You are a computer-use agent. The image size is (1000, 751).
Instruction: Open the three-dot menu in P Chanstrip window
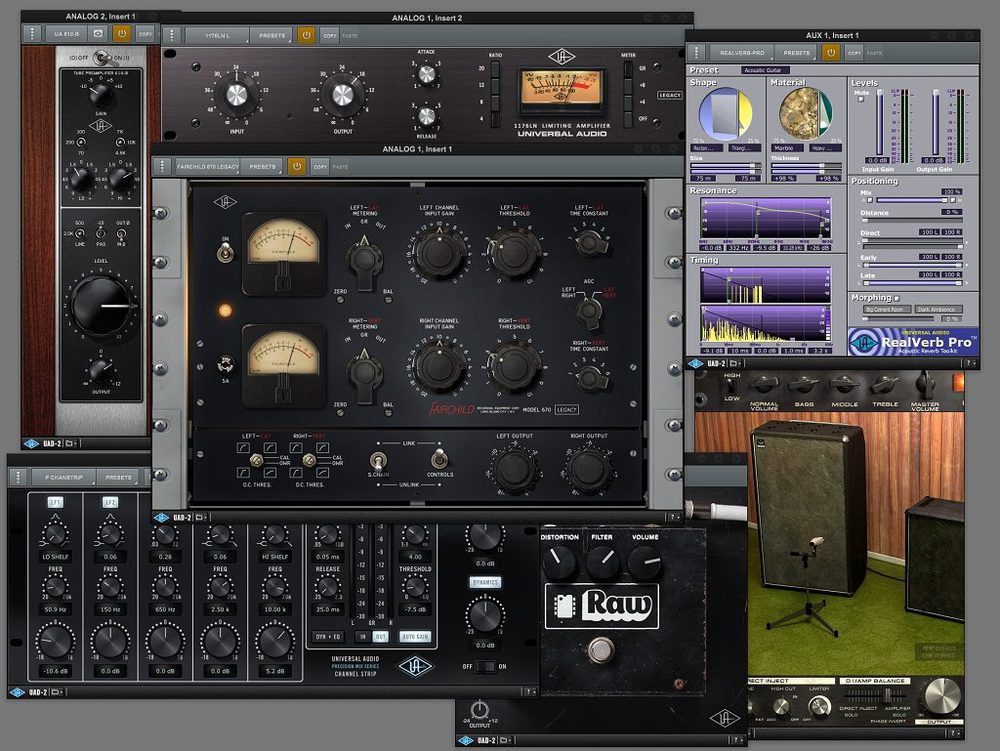tap(18, 477)
